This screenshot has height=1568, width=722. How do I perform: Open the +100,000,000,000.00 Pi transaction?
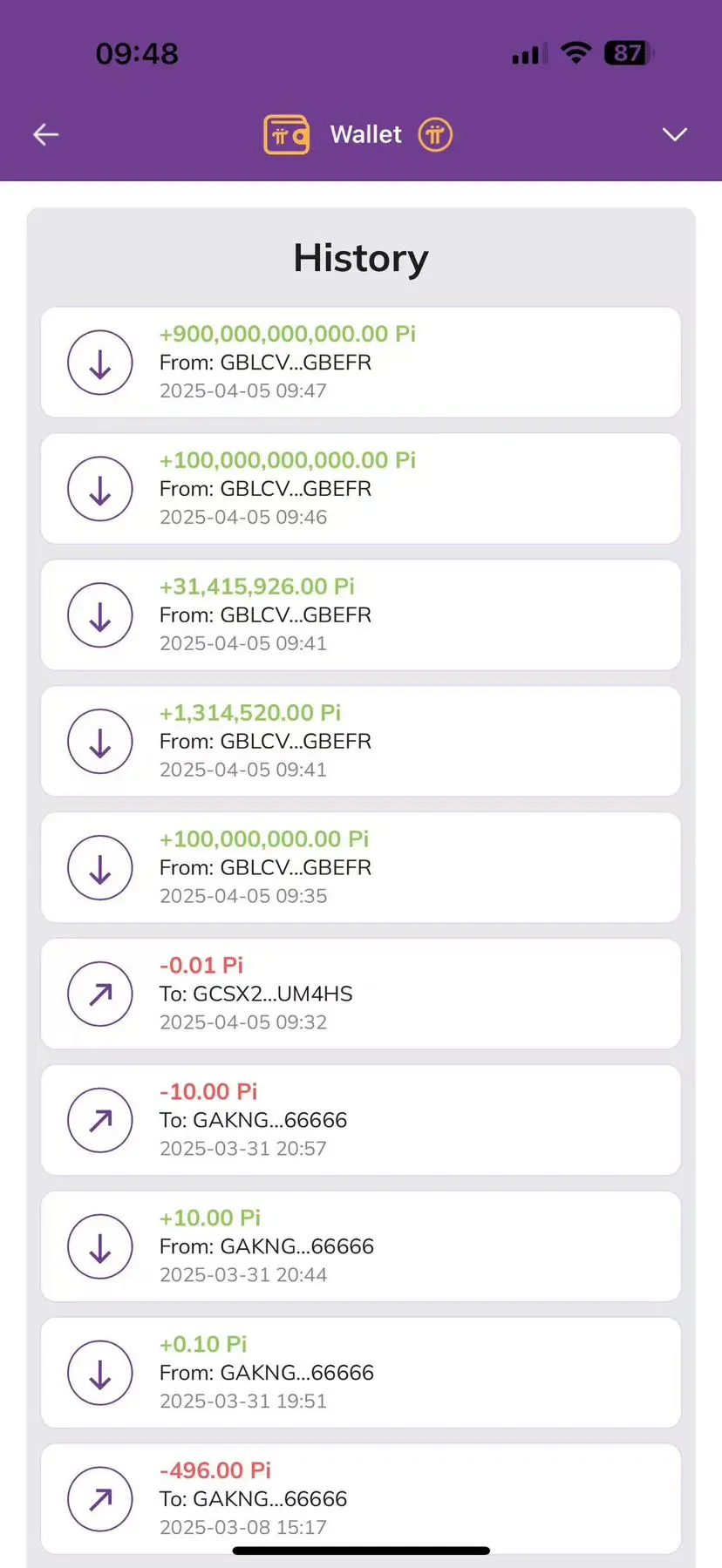point(361,489)
